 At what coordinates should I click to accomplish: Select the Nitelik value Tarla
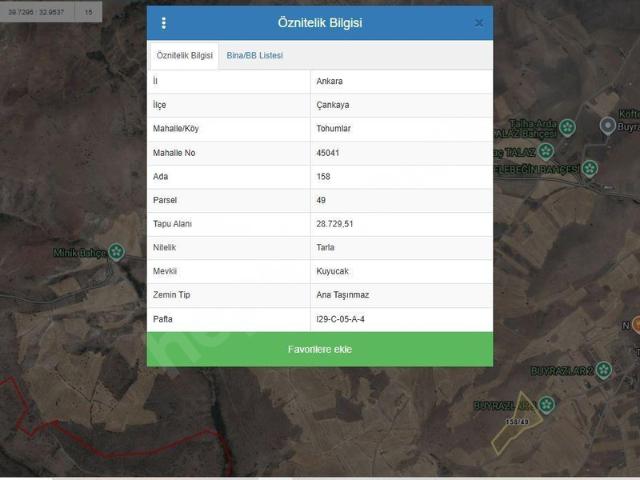(325, 248)
